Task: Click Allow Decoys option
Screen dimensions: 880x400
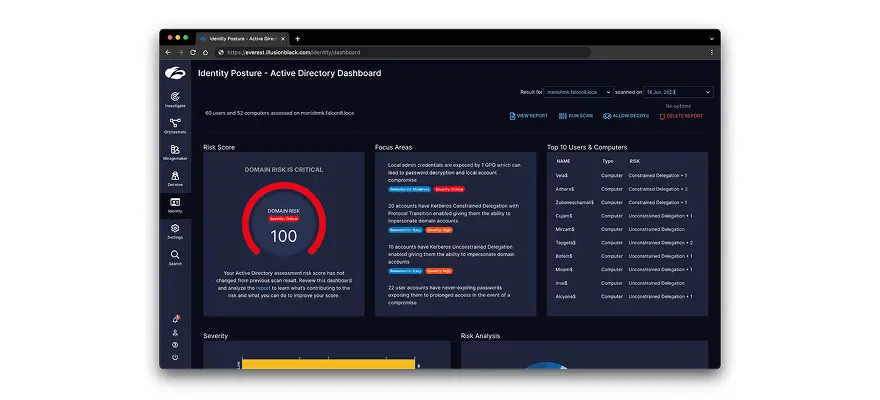Action: pos(626,116)
